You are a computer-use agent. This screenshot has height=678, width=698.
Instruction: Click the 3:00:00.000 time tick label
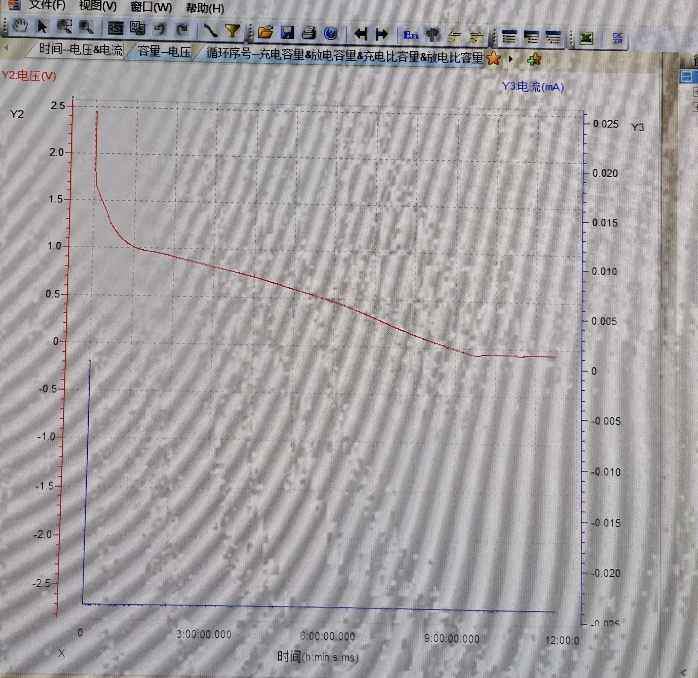tap(204, 634)
